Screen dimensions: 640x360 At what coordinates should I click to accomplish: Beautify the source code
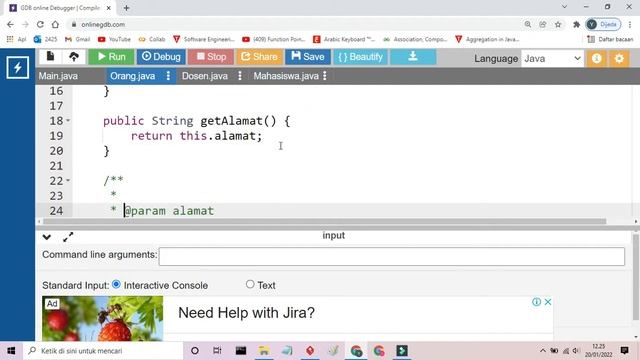coord(360,57)
